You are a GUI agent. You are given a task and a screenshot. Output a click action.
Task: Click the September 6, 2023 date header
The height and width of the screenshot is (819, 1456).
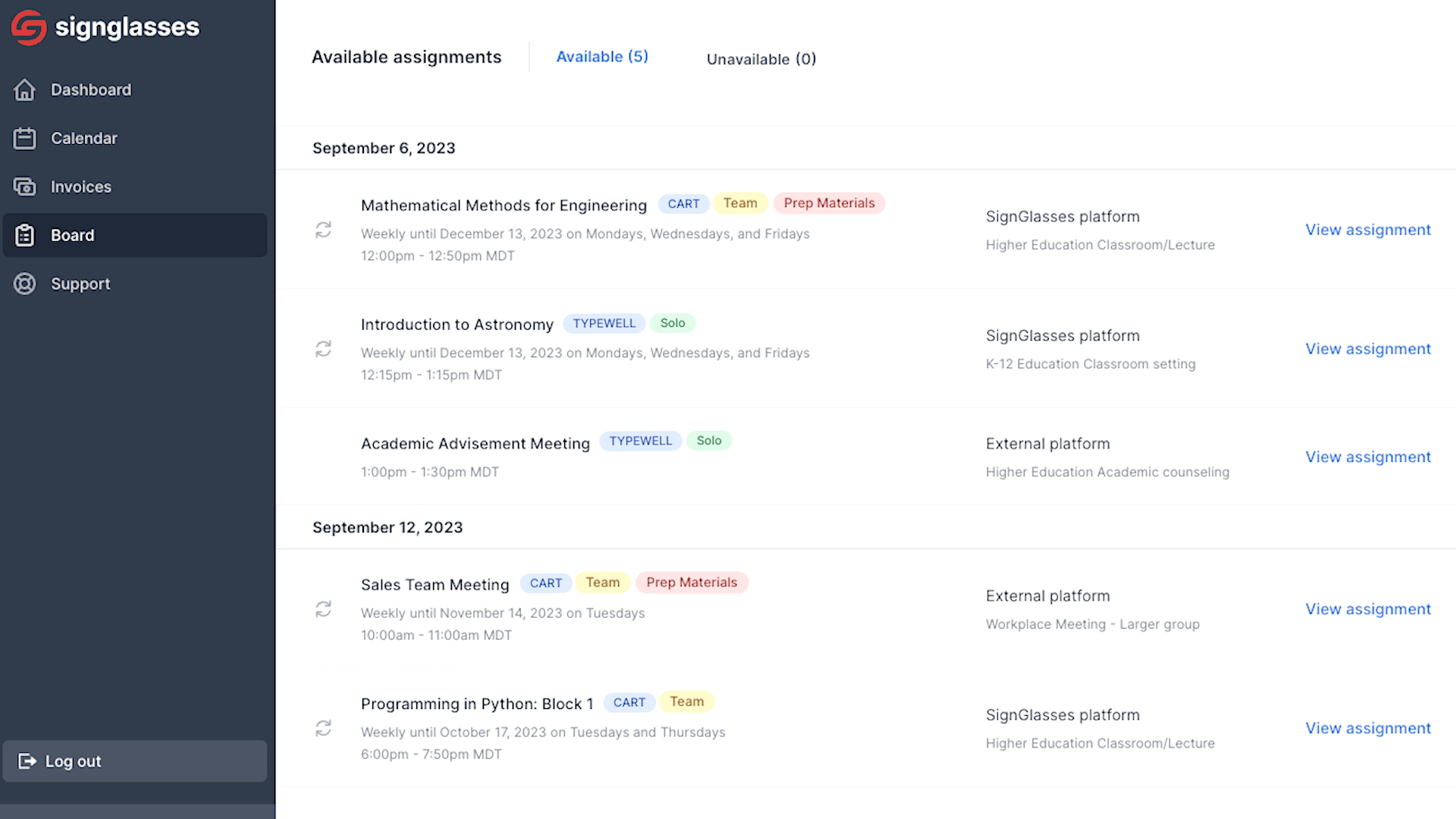point(384,148)
